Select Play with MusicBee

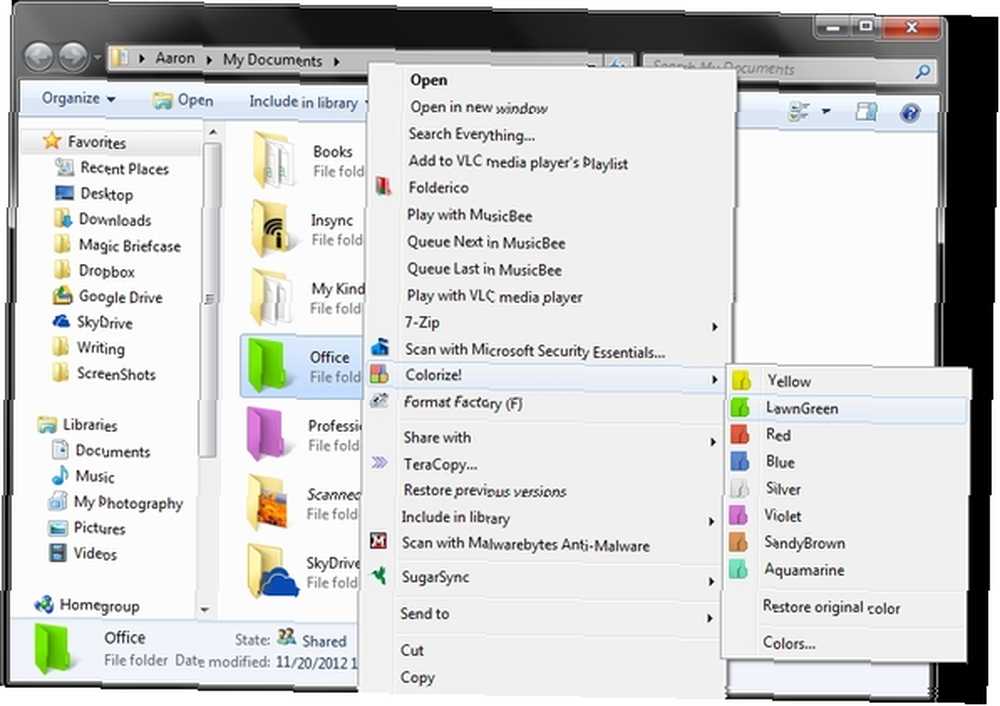click(x=470, y=216)
